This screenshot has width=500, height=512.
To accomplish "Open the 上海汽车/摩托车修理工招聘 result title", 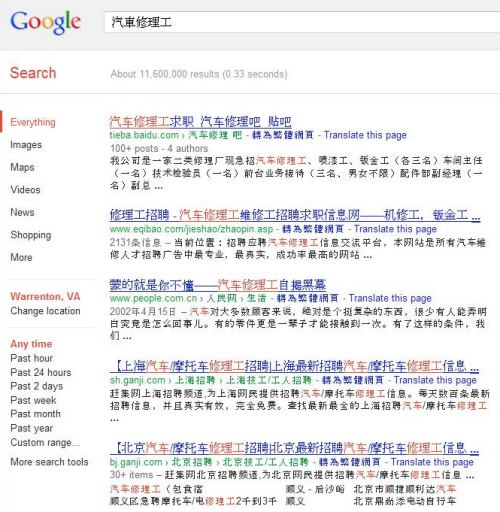I will click(x=294, y=366).
